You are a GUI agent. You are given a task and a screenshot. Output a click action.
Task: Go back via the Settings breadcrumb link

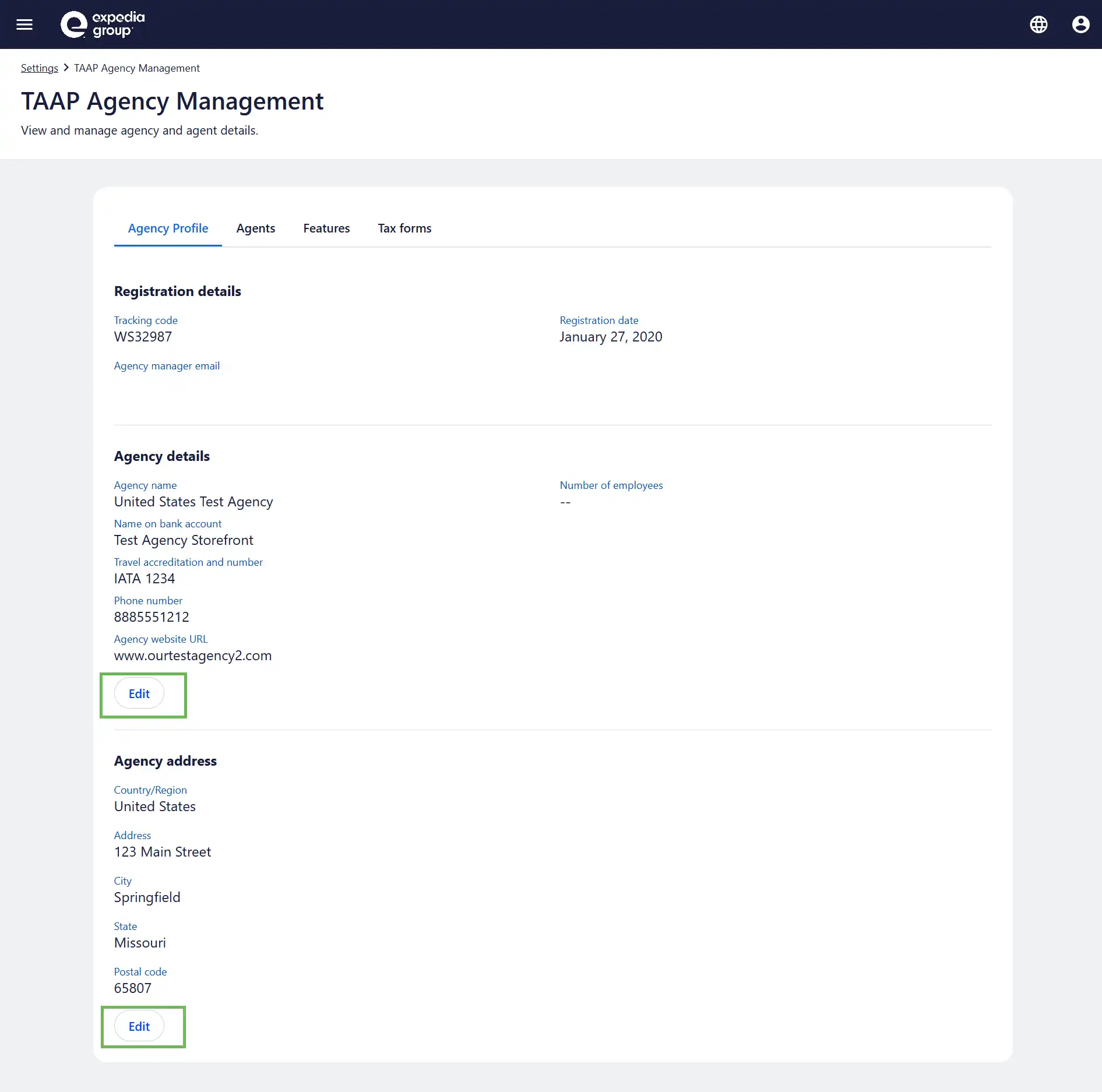(39, 68)
